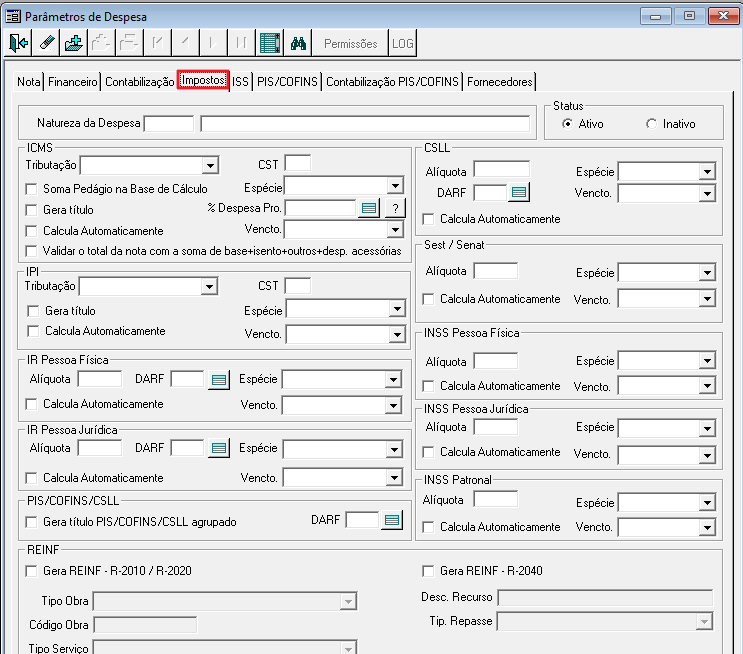
Task: Open the Impostos tab
Action: 203,80
